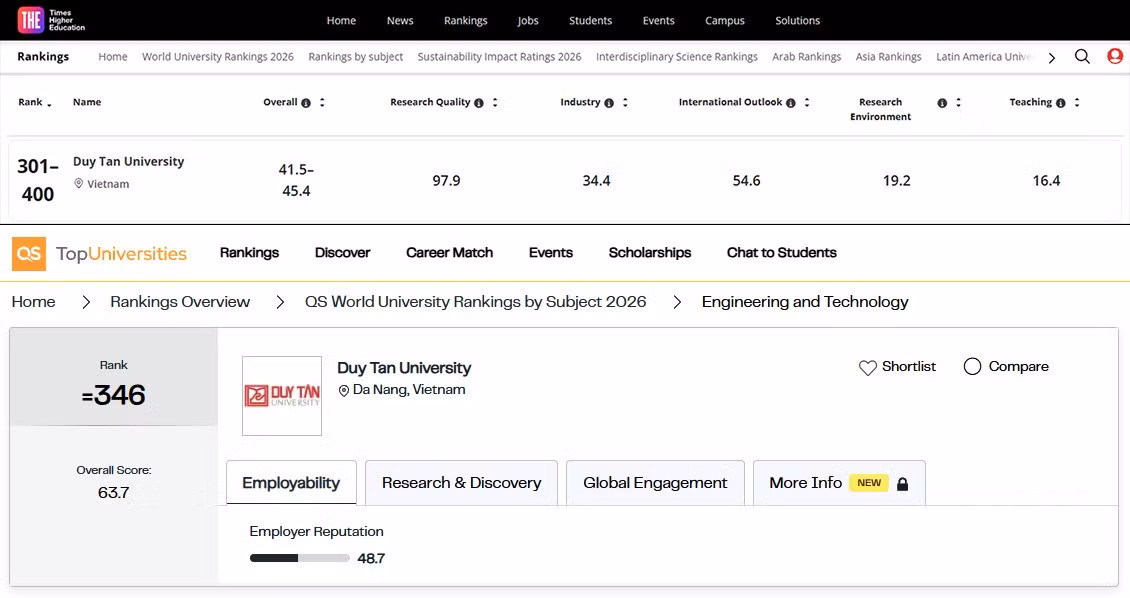Screen dimensions: 1130x598
Task: Open the Home menu in THE header
Action: tap(341, 20)
